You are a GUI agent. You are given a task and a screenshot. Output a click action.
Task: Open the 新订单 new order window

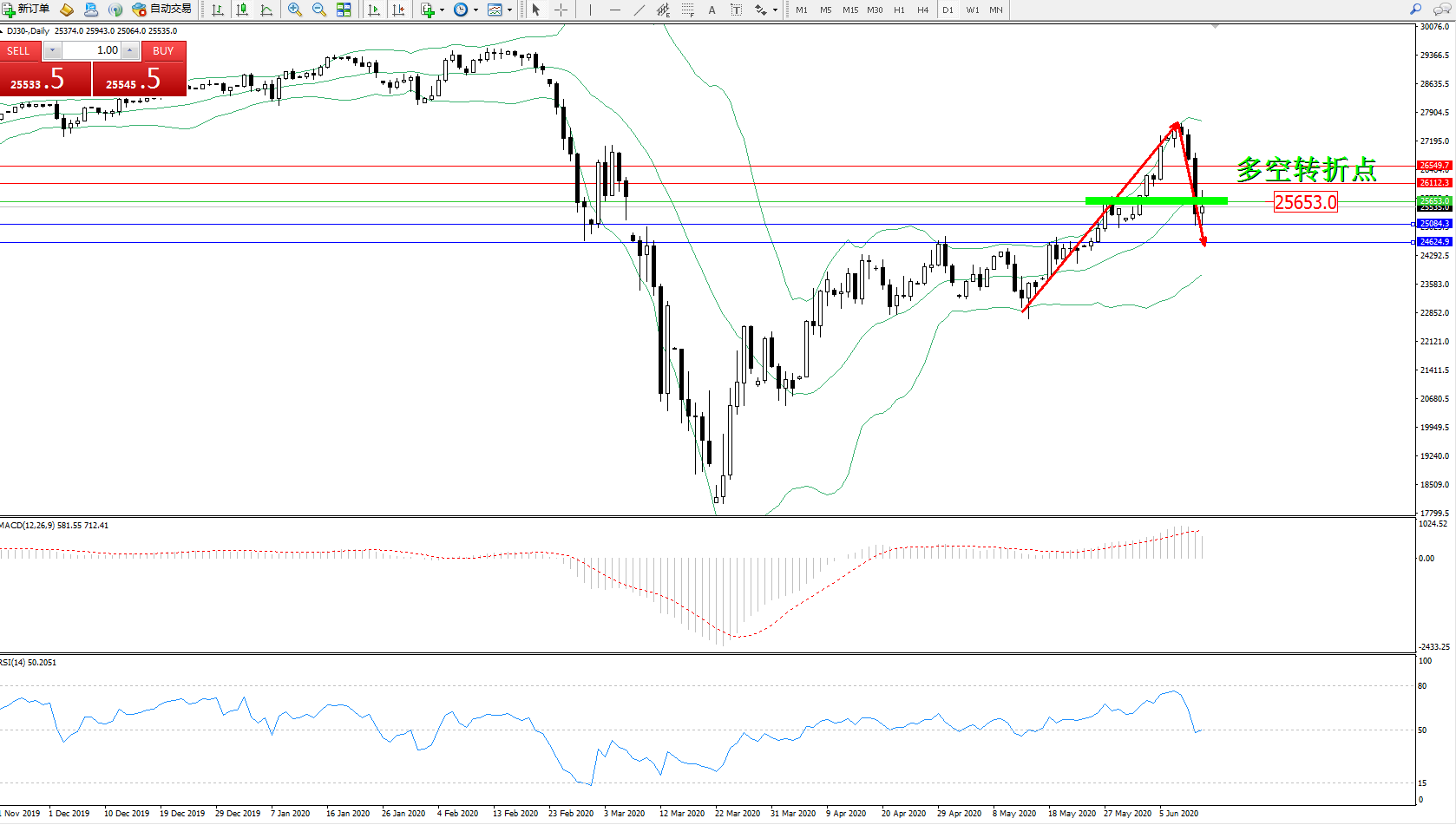[26, 10]
